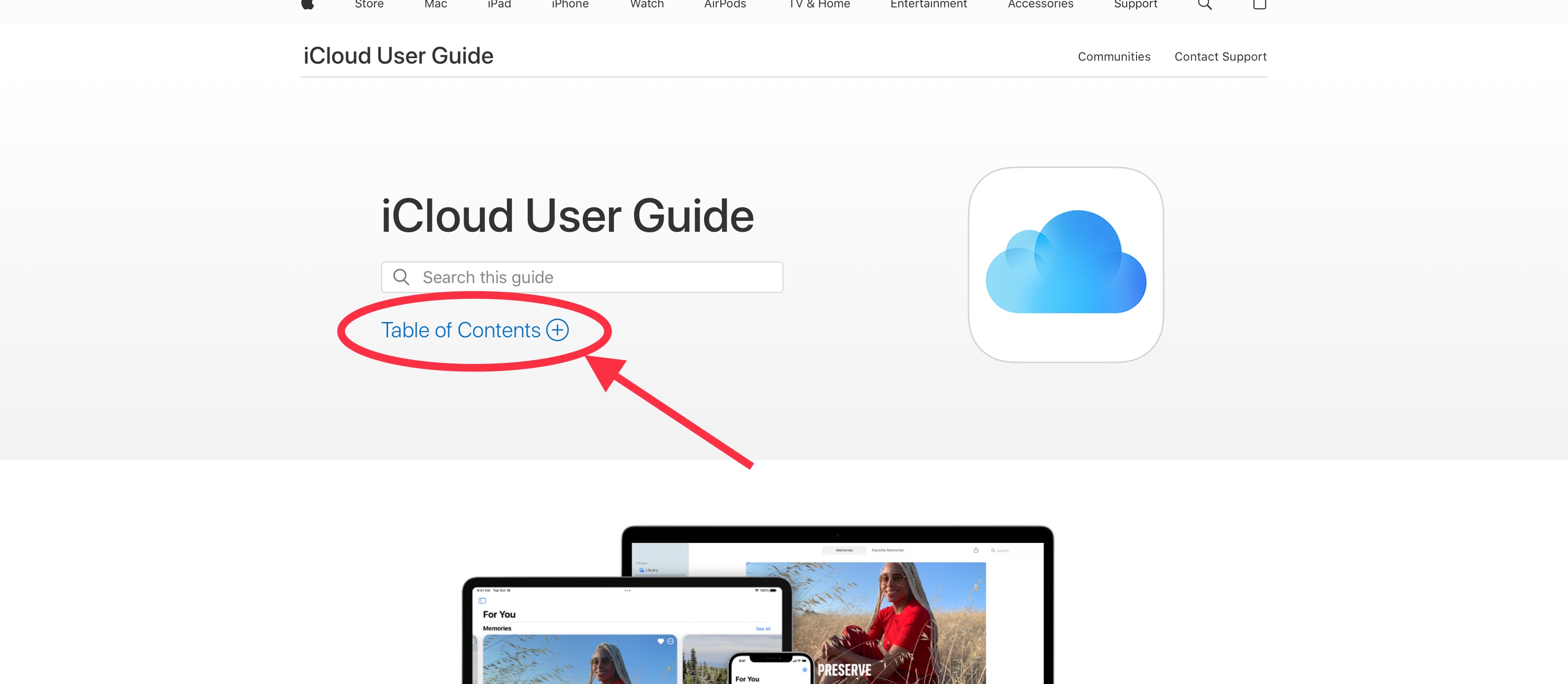Click the shopping bag icon

[1259, 5]
